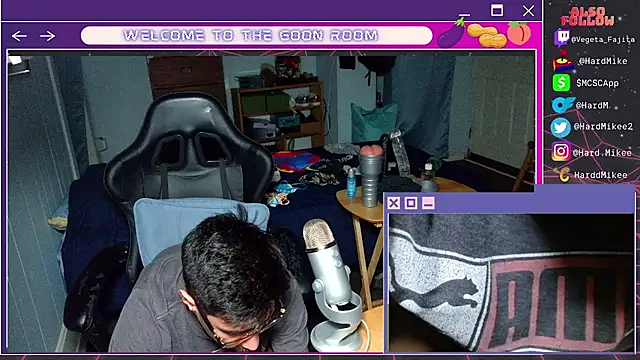Click the back arrow in overlay bar
This screenshot has height=360, width=640.
19,36
